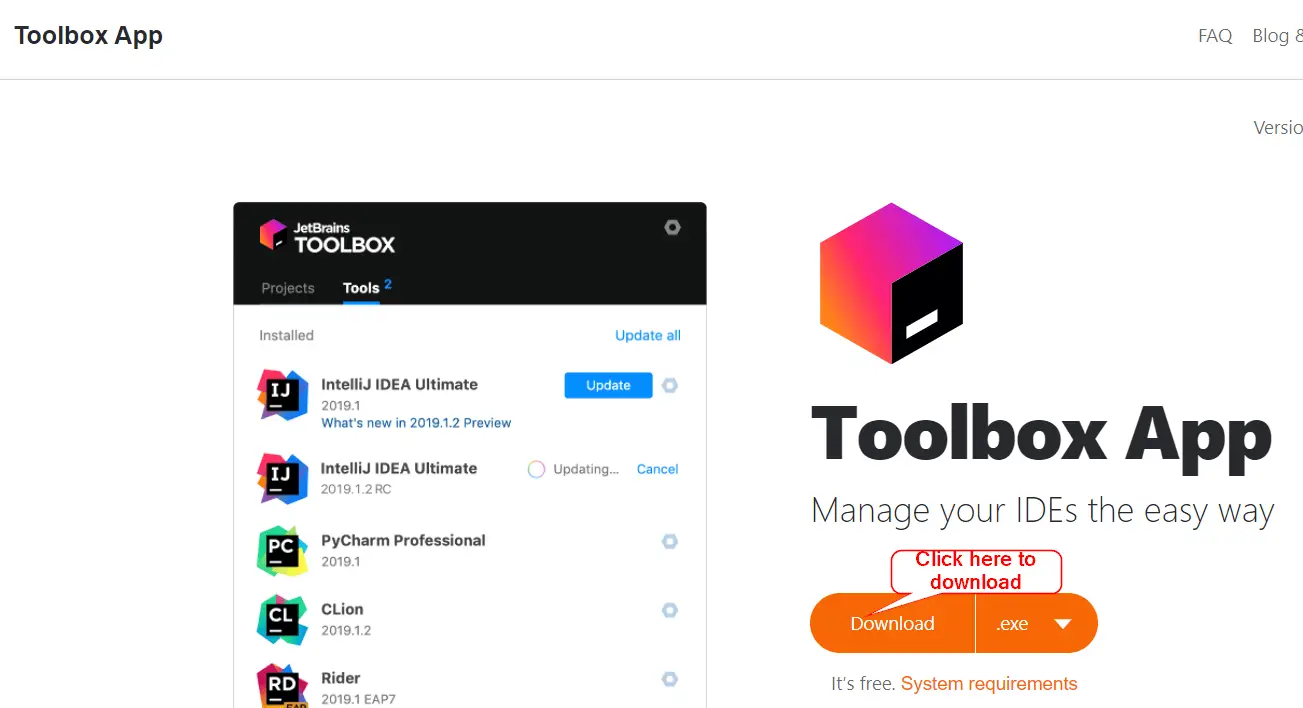1303x708 pixels.
Task: Open the FAQ menu item
Action: [1215, 36]
